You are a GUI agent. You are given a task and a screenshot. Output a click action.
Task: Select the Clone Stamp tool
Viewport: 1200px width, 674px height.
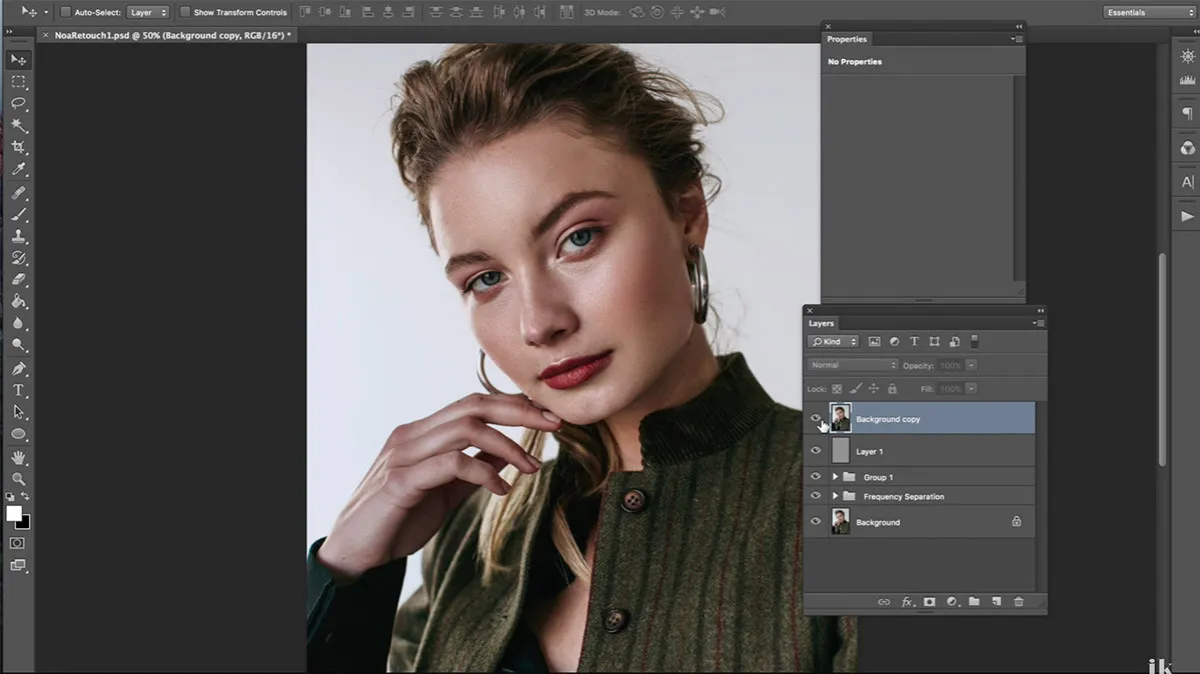point(18,237)
